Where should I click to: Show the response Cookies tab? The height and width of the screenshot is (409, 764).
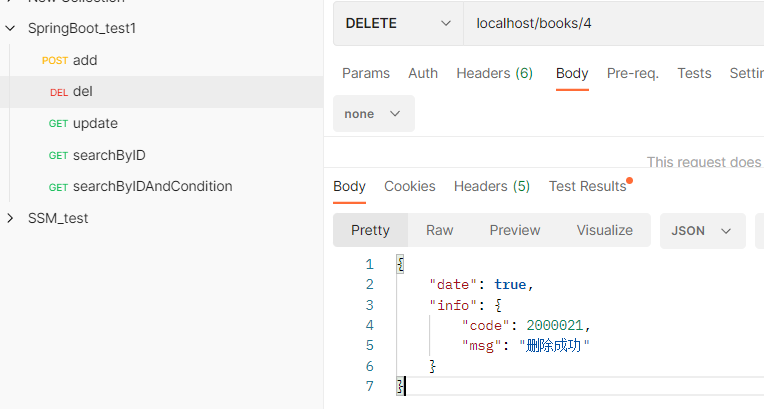coord(410,186)
